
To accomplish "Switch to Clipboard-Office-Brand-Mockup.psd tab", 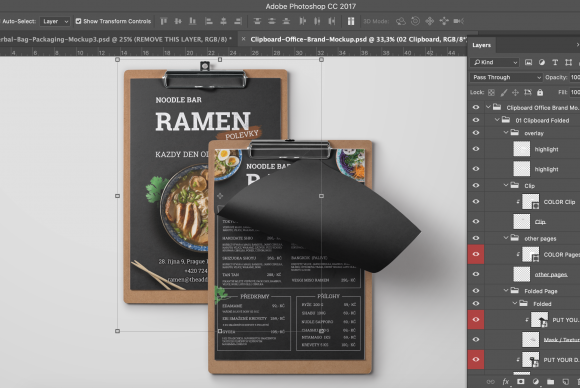I will pos(358,39).
